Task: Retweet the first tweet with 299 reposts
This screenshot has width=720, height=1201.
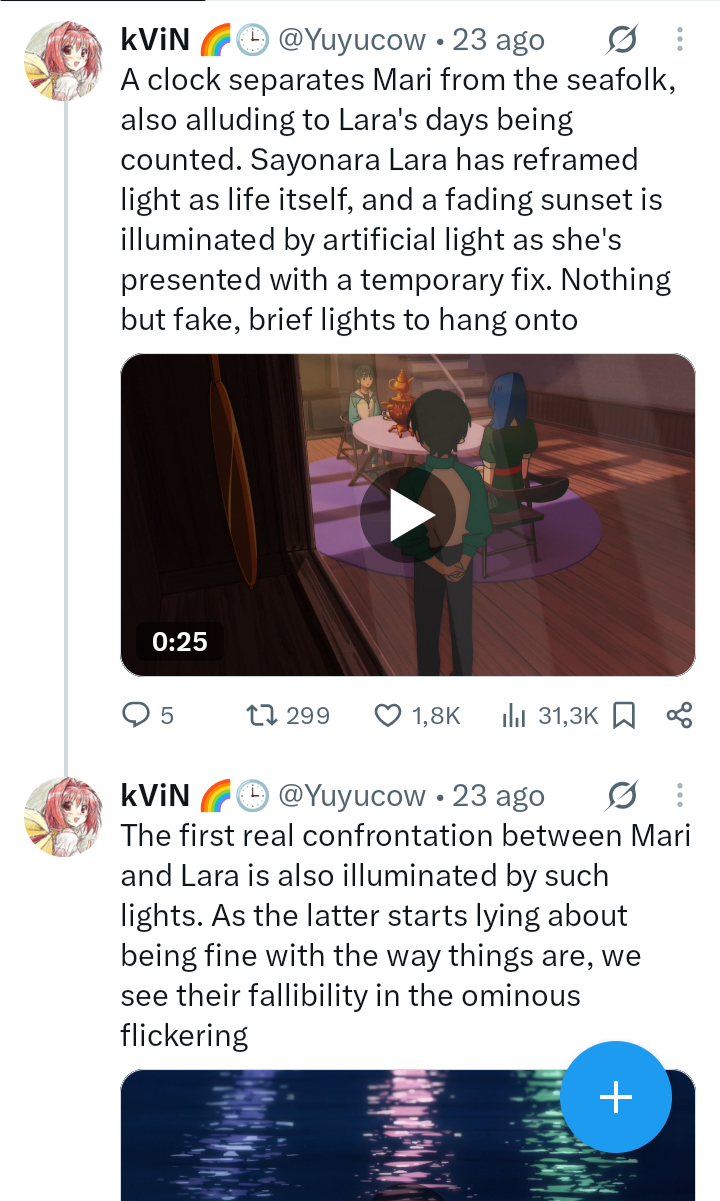Action: pyautogui.click(x=260, y=715)
